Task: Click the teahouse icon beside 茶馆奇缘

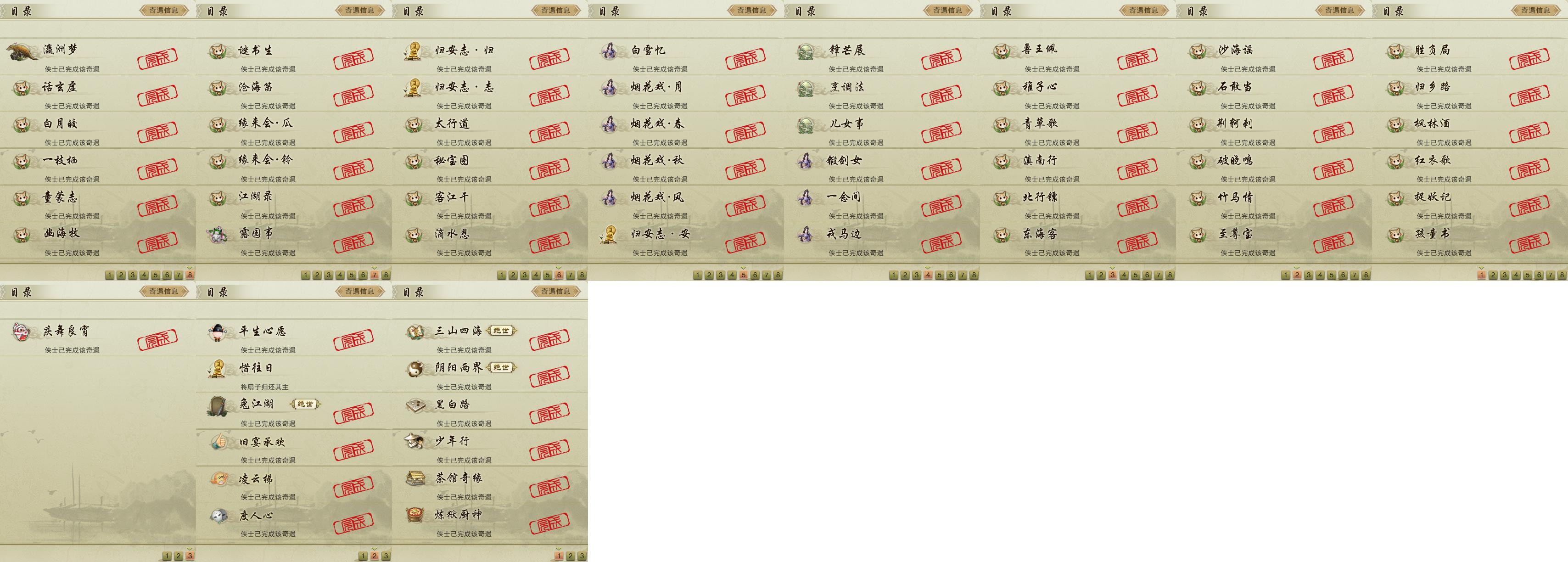Action: (x=415, y=478)
